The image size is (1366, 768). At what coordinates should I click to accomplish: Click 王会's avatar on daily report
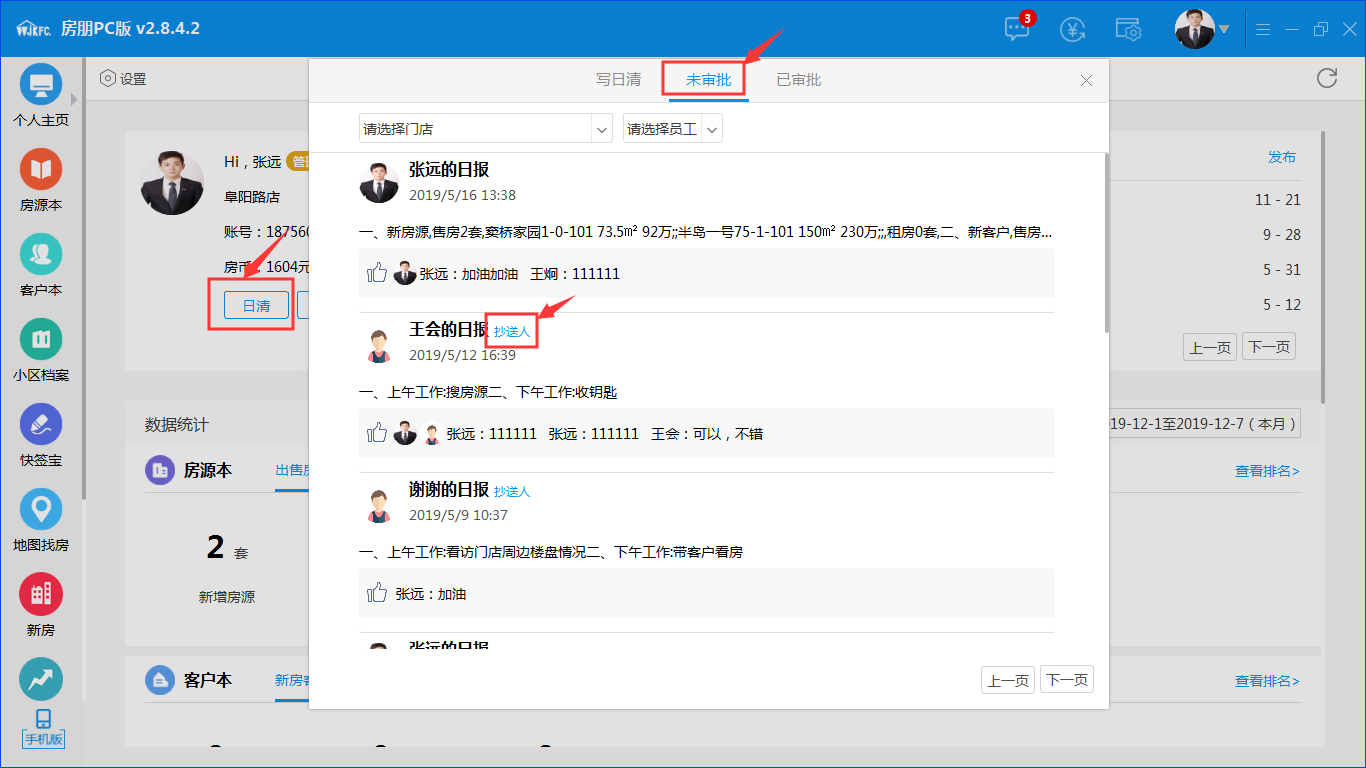tap(379, 344)
